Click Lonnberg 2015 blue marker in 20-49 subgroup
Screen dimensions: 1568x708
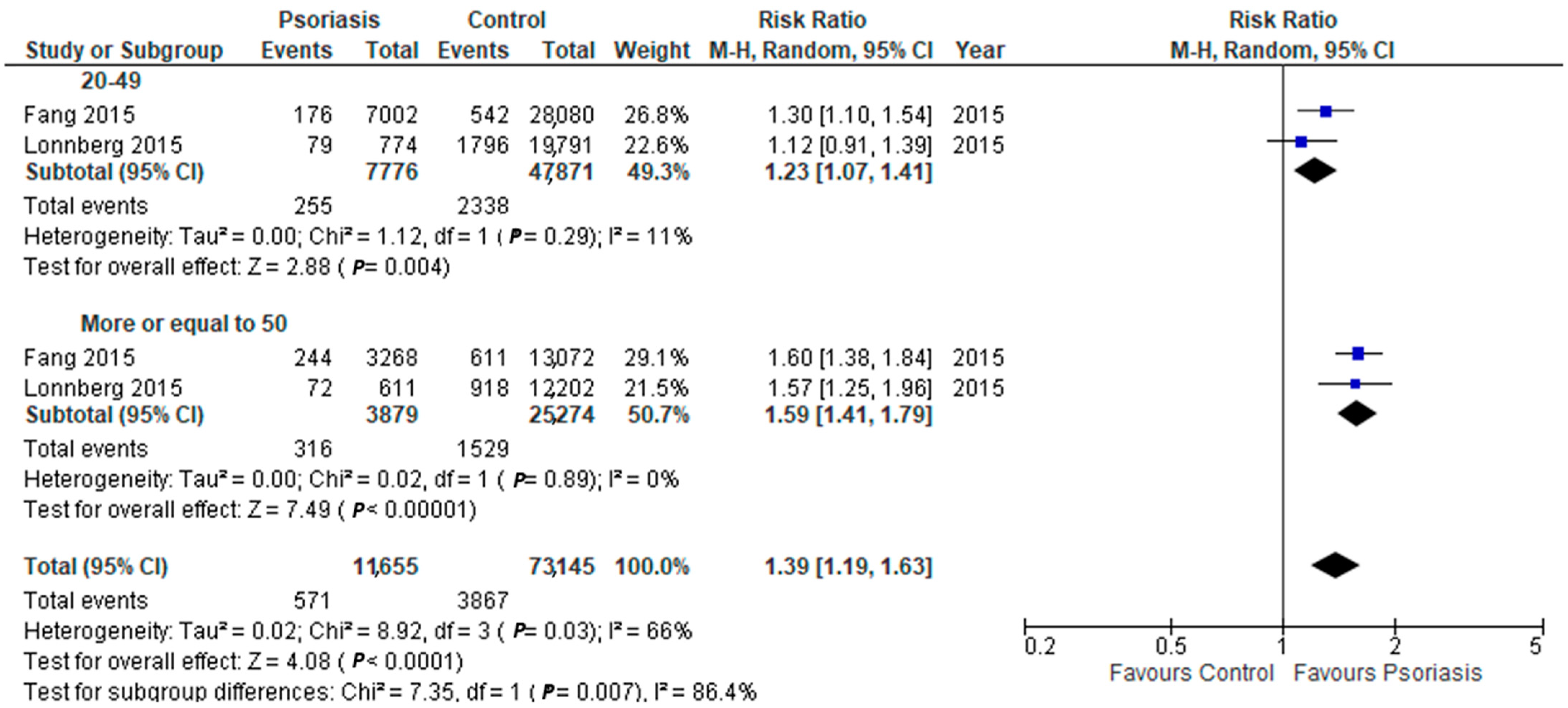tap(1301, 142)
